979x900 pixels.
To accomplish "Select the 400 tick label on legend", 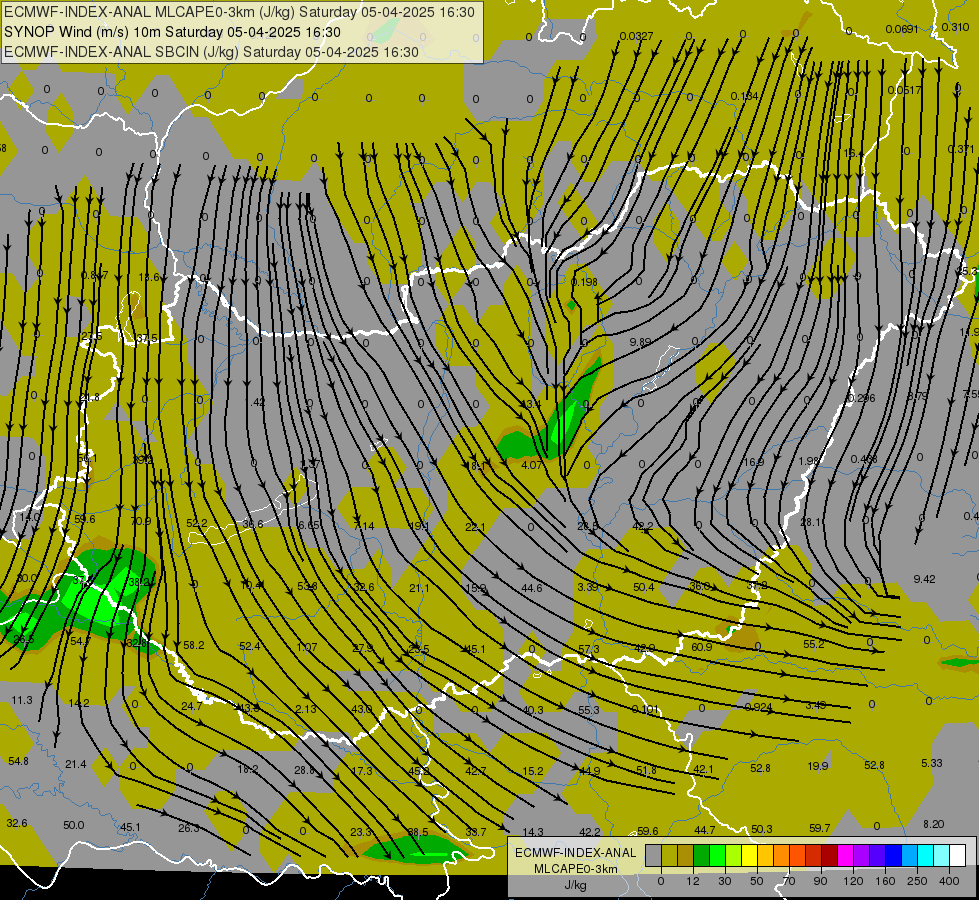I will [949, 881].
